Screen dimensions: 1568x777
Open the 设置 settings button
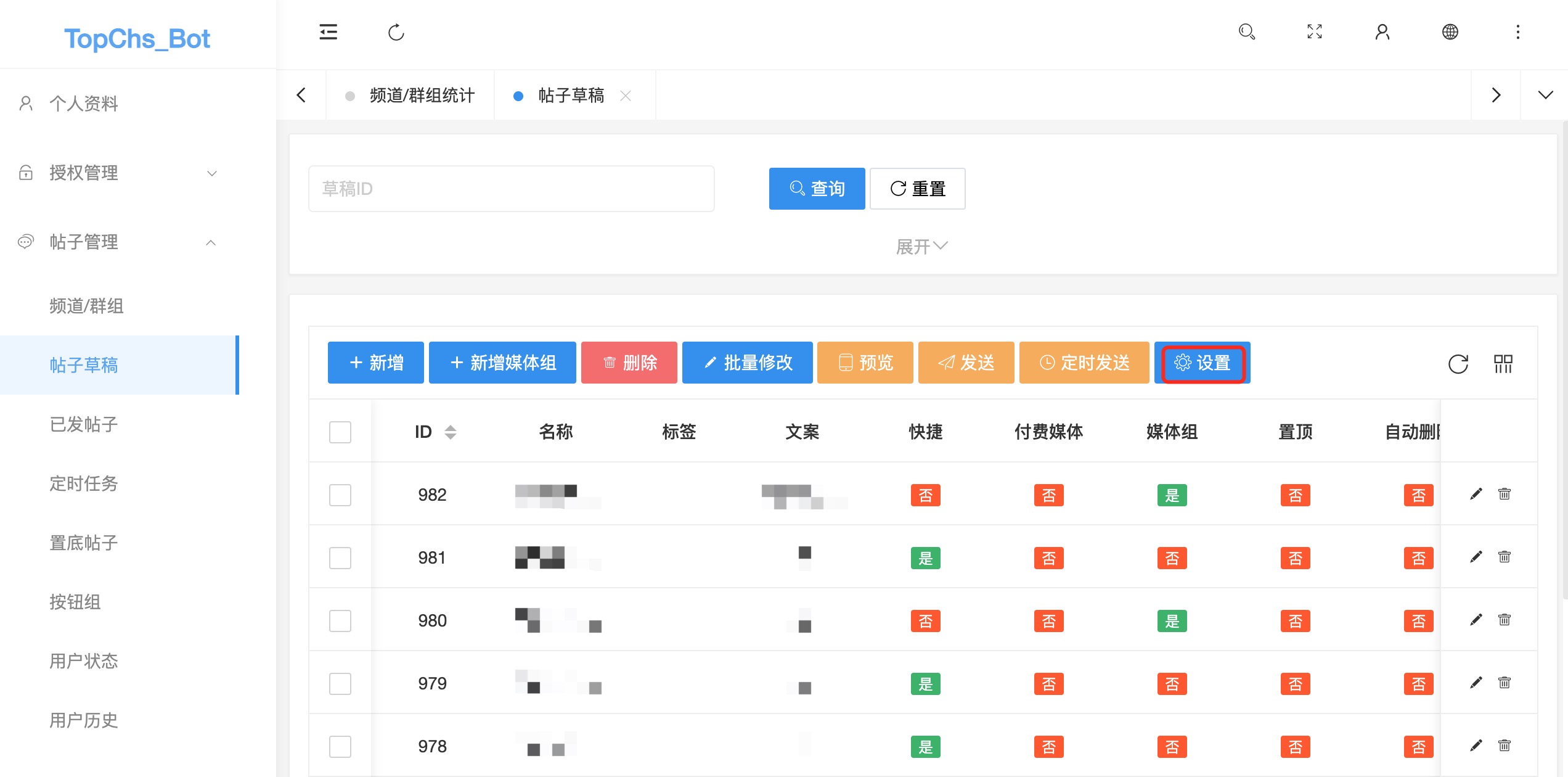(1203, 363)
